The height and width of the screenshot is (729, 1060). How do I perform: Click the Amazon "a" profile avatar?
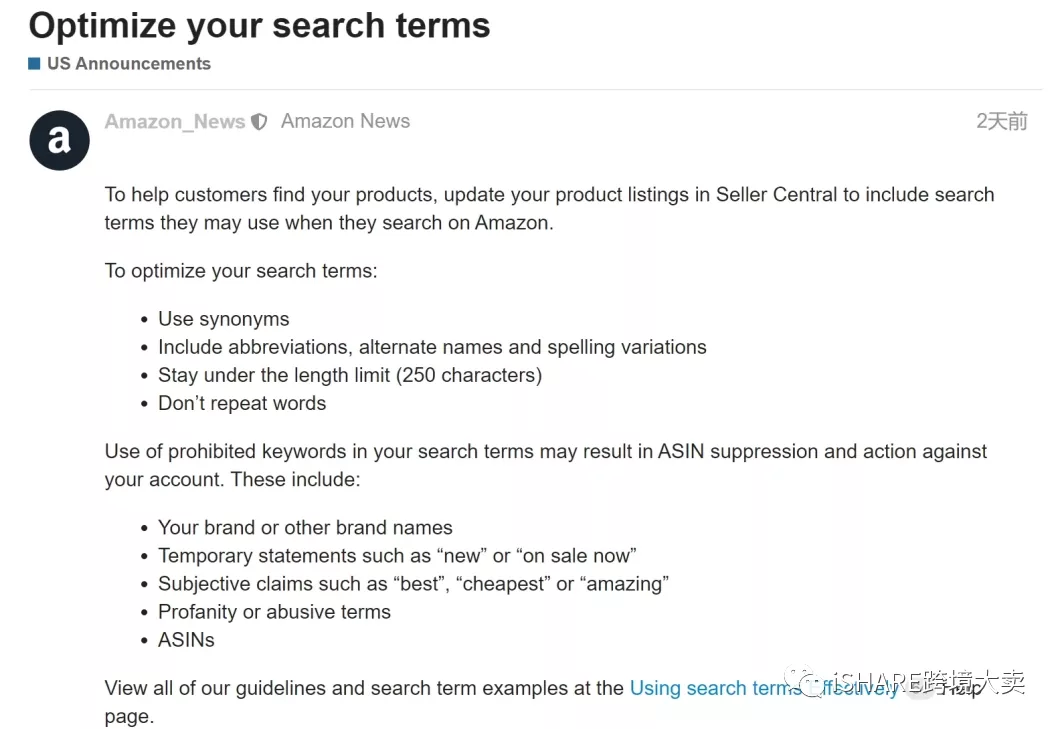click(x=59, y=141)
